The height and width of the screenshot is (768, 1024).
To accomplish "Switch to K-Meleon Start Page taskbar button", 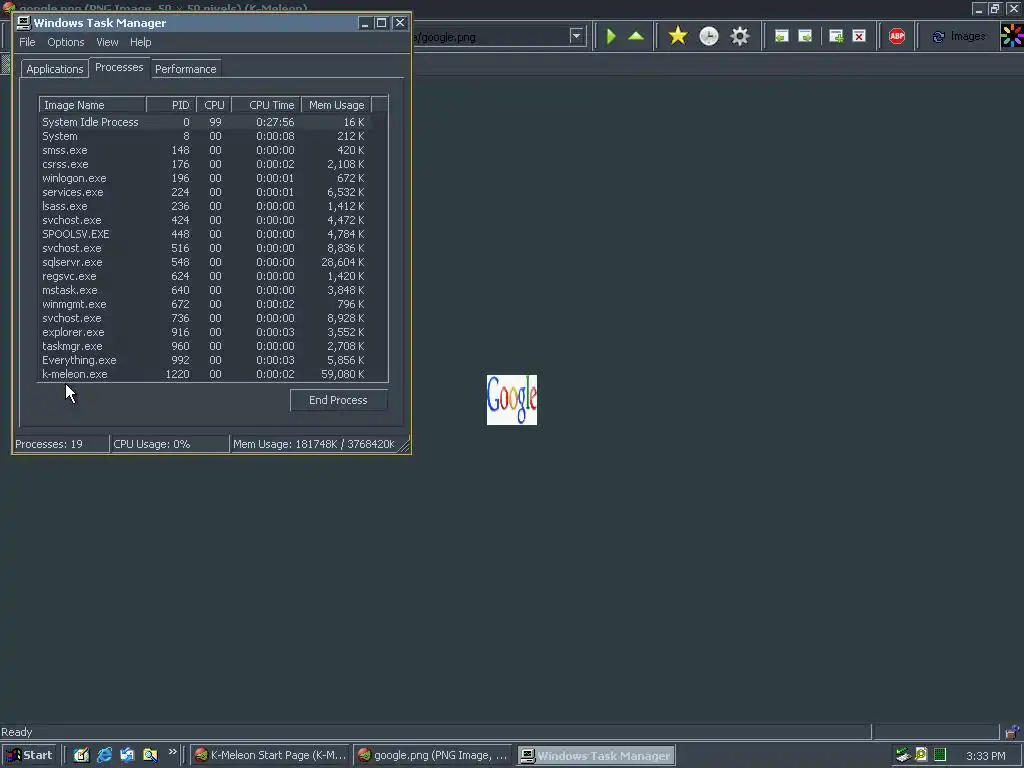I will (x=270, y=756).
